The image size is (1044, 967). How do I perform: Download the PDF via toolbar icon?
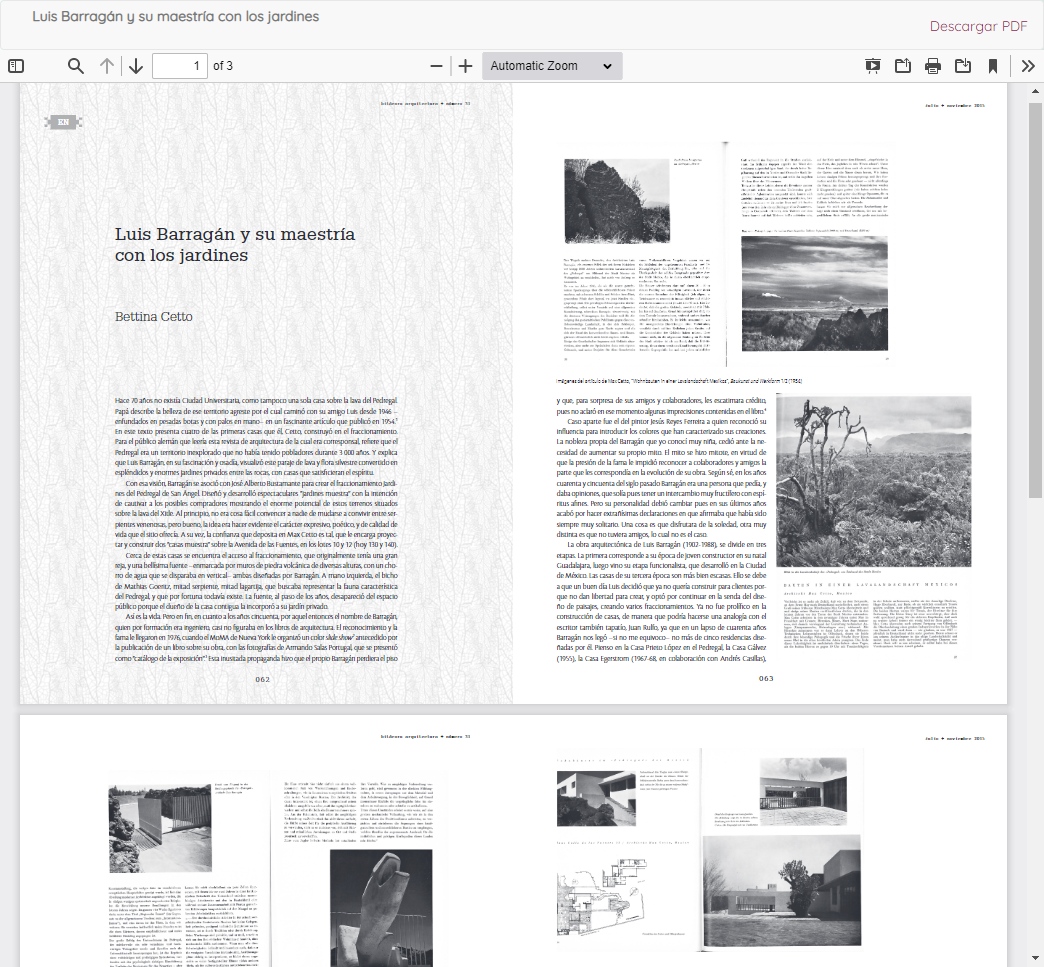click(x=963, y=66)
